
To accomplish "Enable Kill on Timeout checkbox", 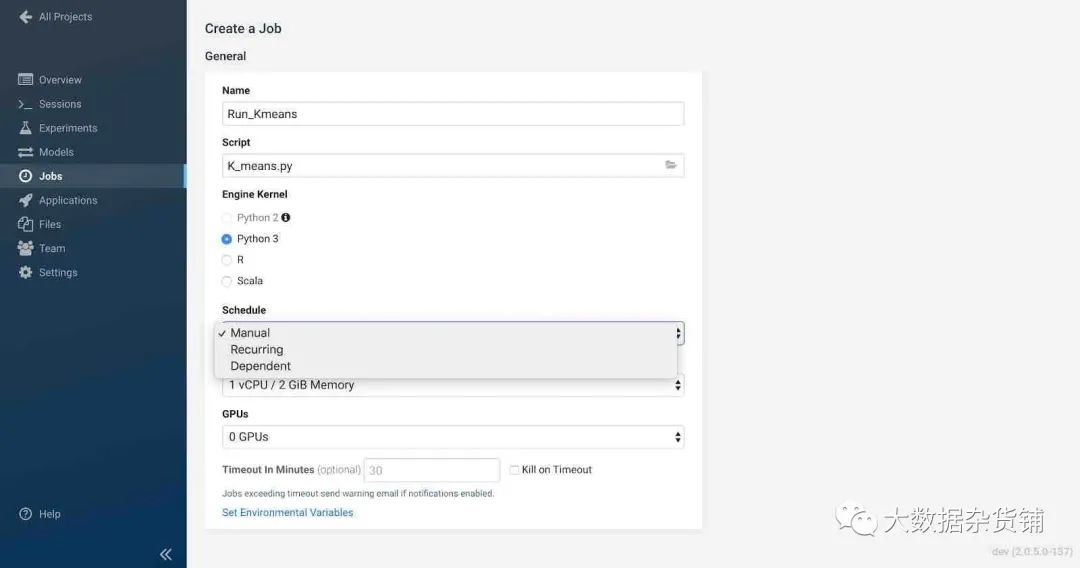I will click(x=515, y=470).
